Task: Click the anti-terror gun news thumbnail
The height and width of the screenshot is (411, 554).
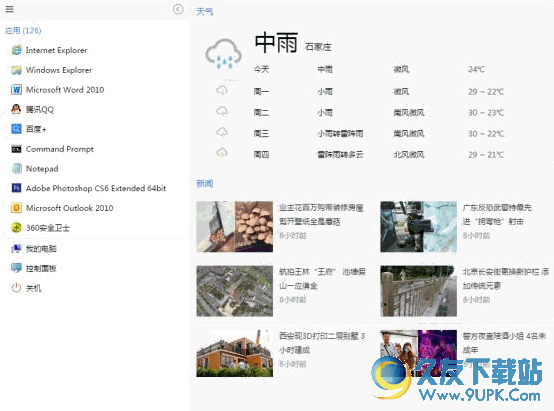Action: coord(418,227)
